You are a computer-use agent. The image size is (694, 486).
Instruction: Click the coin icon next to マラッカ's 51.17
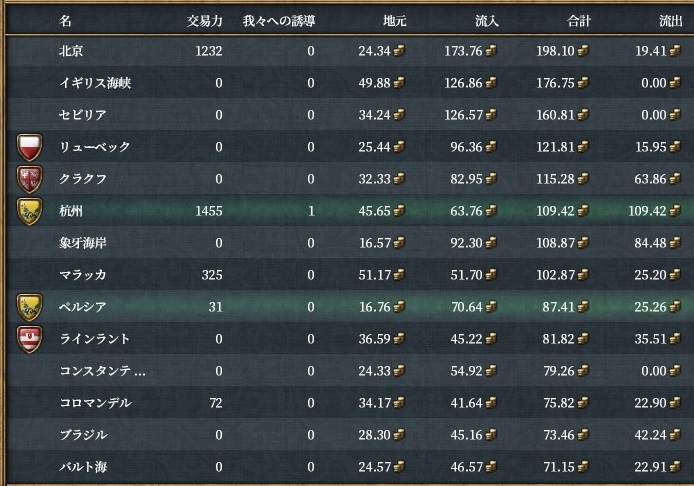click(x=399, y=275)
